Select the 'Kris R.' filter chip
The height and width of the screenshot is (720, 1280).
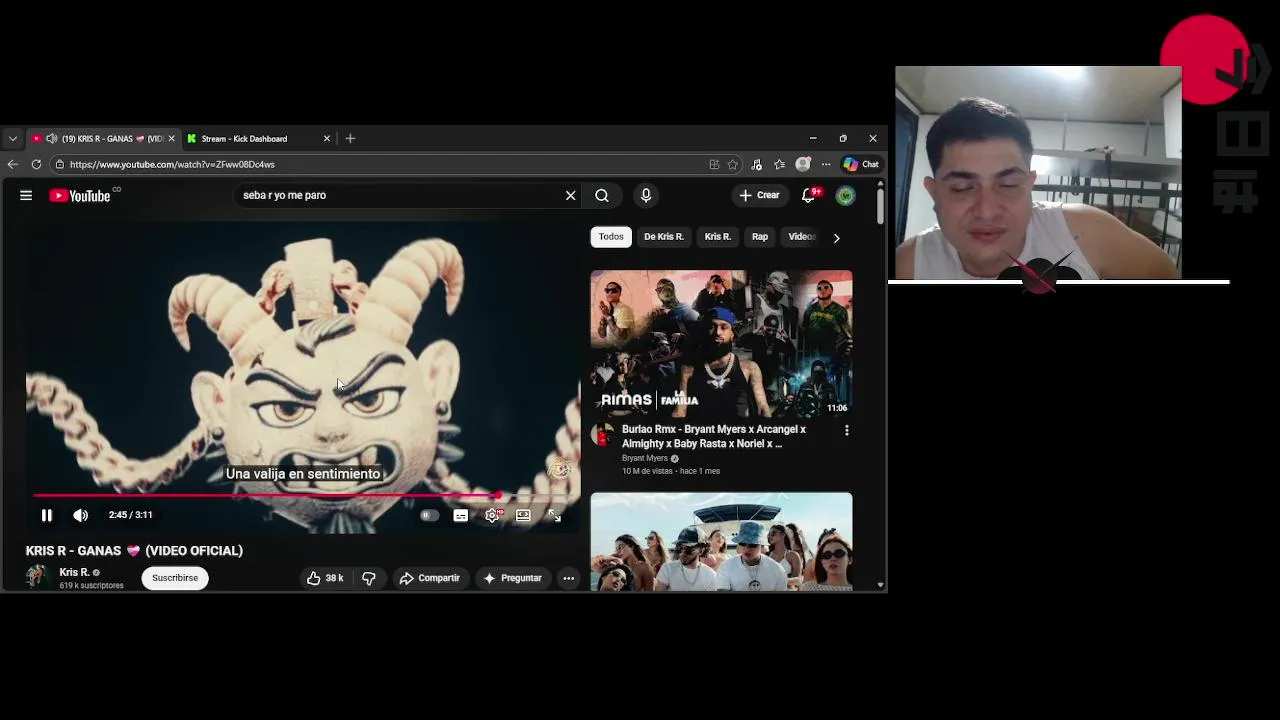point(718,237)
